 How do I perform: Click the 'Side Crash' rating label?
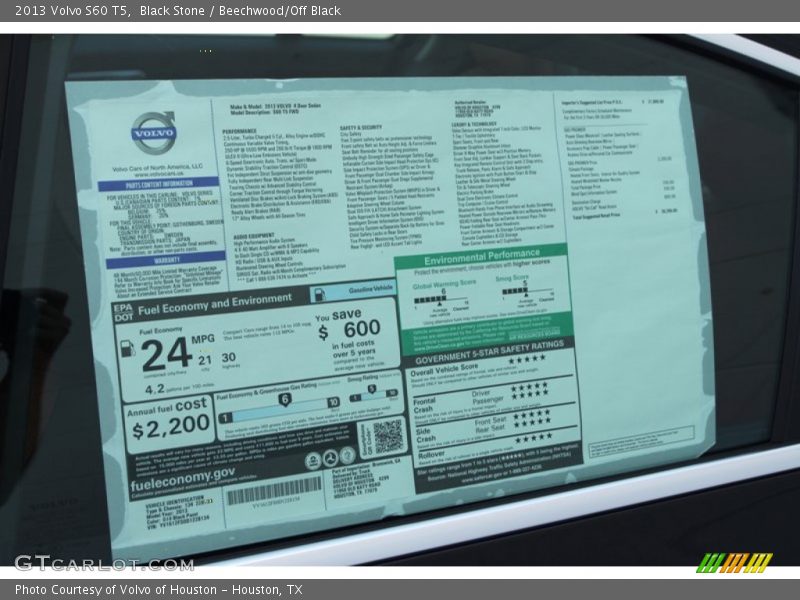pos(426,435)
